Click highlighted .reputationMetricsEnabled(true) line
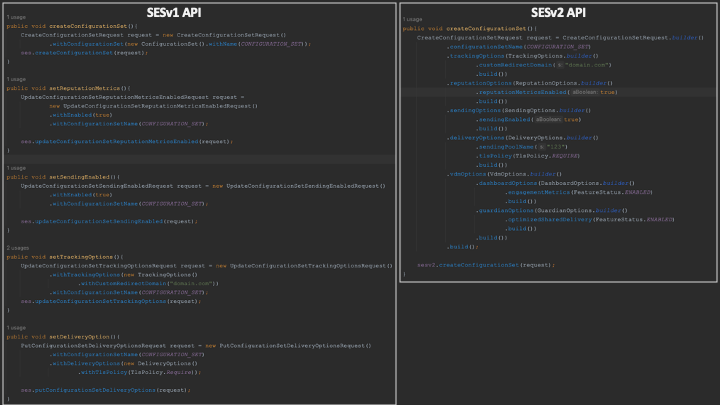720x405 pixels. click(547, 92)
